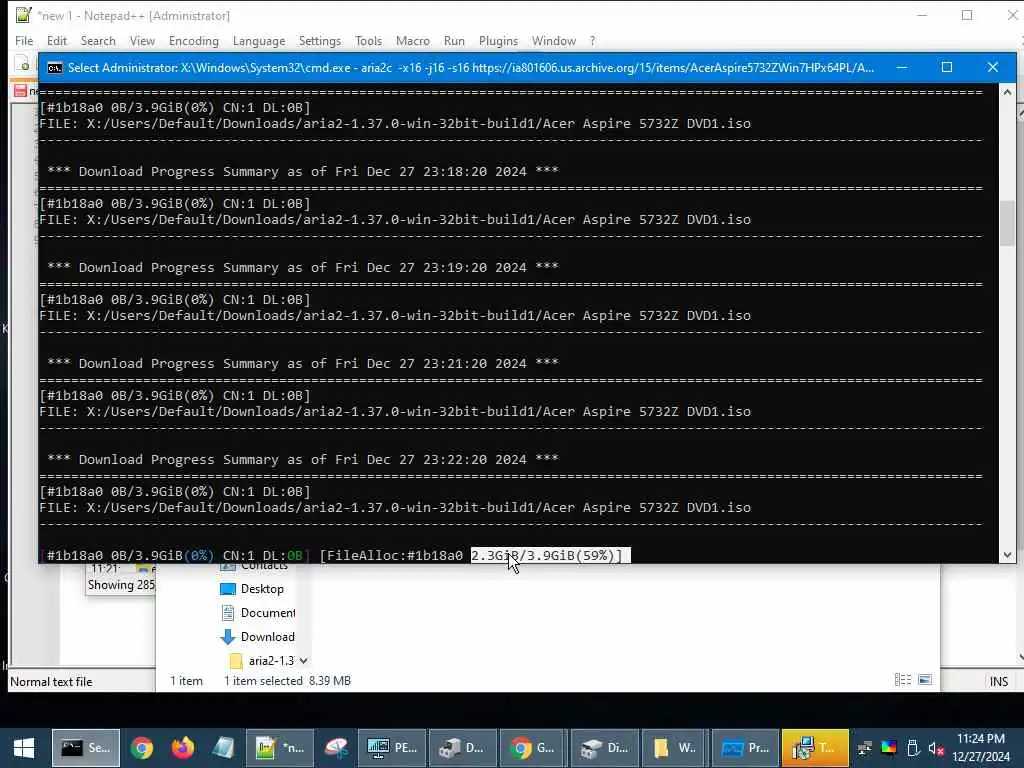Click the cmd vertical scrollbar thumb
This screenshot has height=768, width=1024.
click(1007, 223)
